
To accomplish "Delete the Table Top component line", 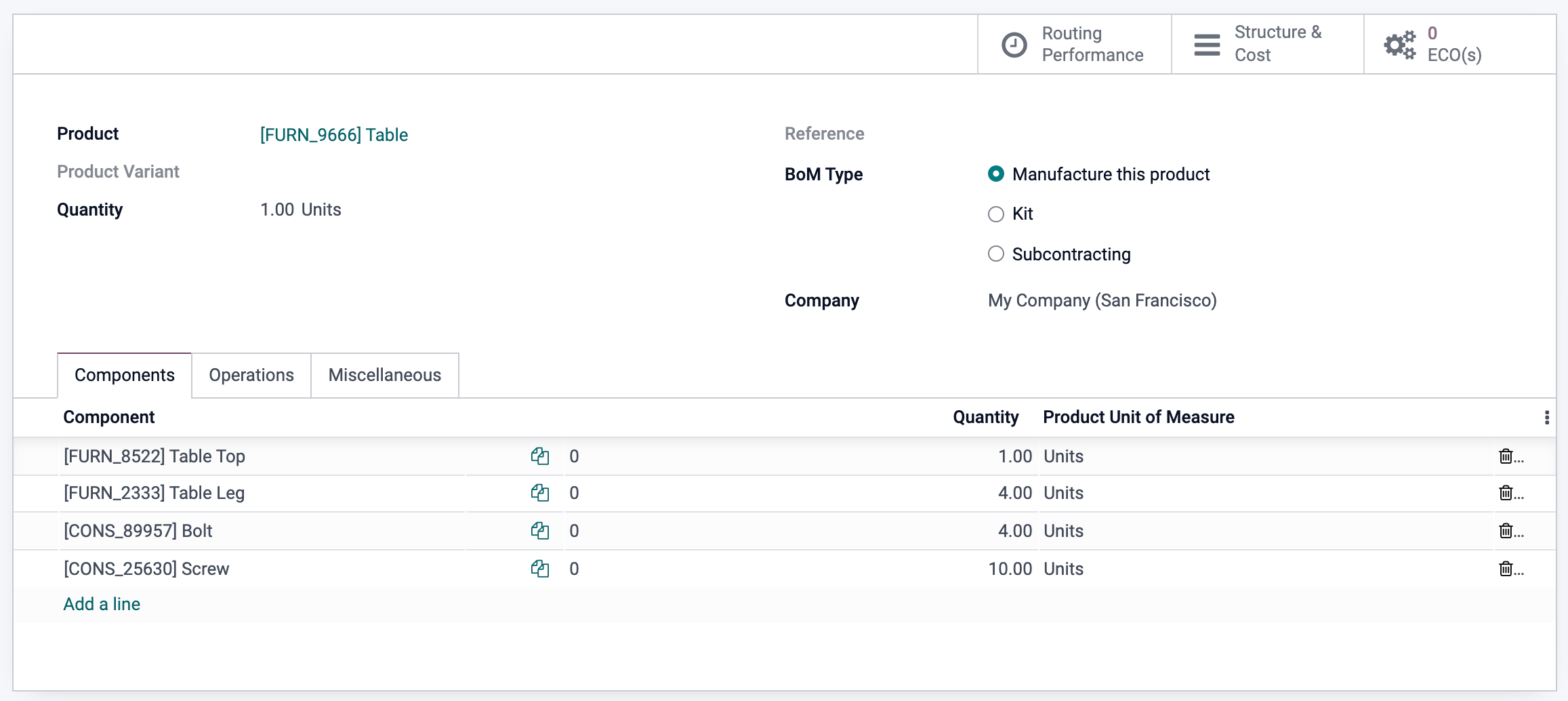I will click(x=1506, y=456).
